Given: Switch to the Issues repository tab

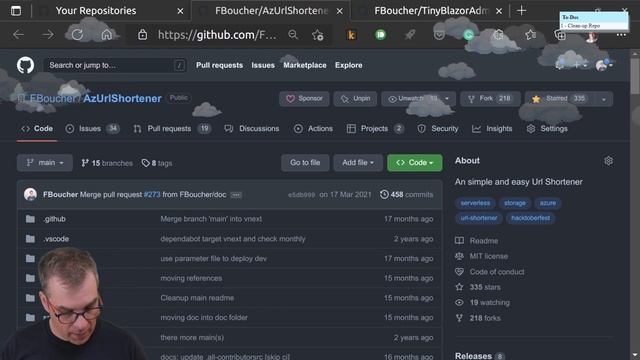Looking at the screenshot, I should point(92,129).
